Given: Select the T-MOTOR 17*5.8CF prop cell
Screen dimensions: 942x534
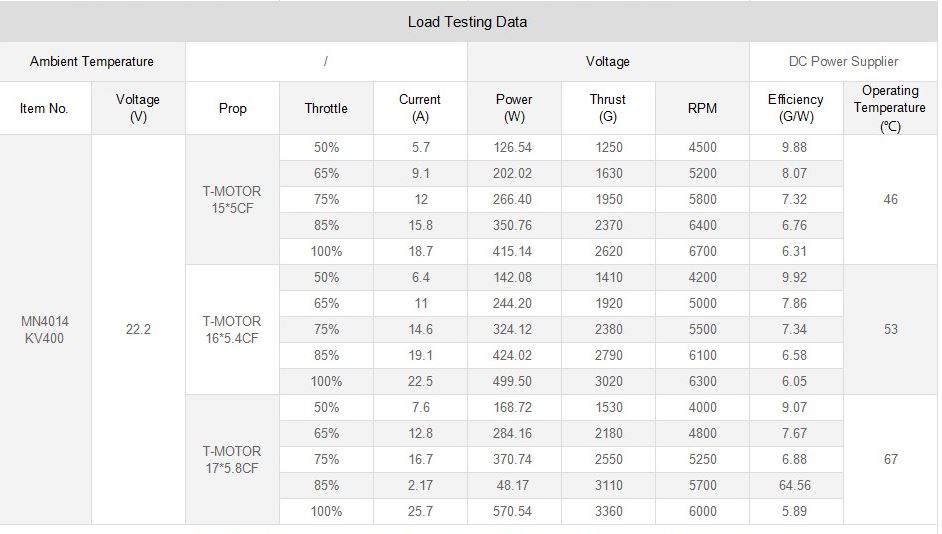Looking at the screenshot, I should 232,459.
